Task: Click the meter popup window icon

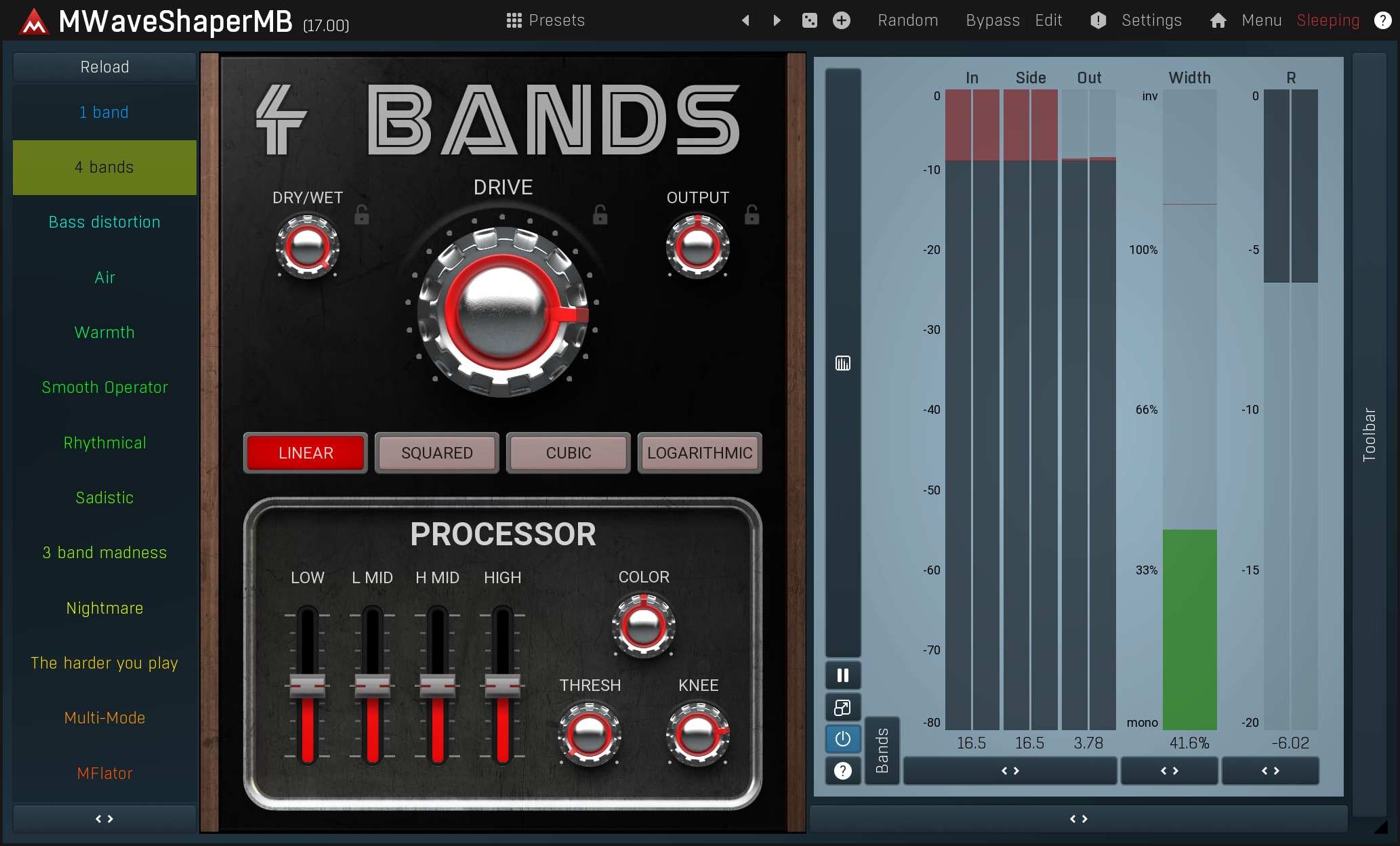Action: [842, 708]
